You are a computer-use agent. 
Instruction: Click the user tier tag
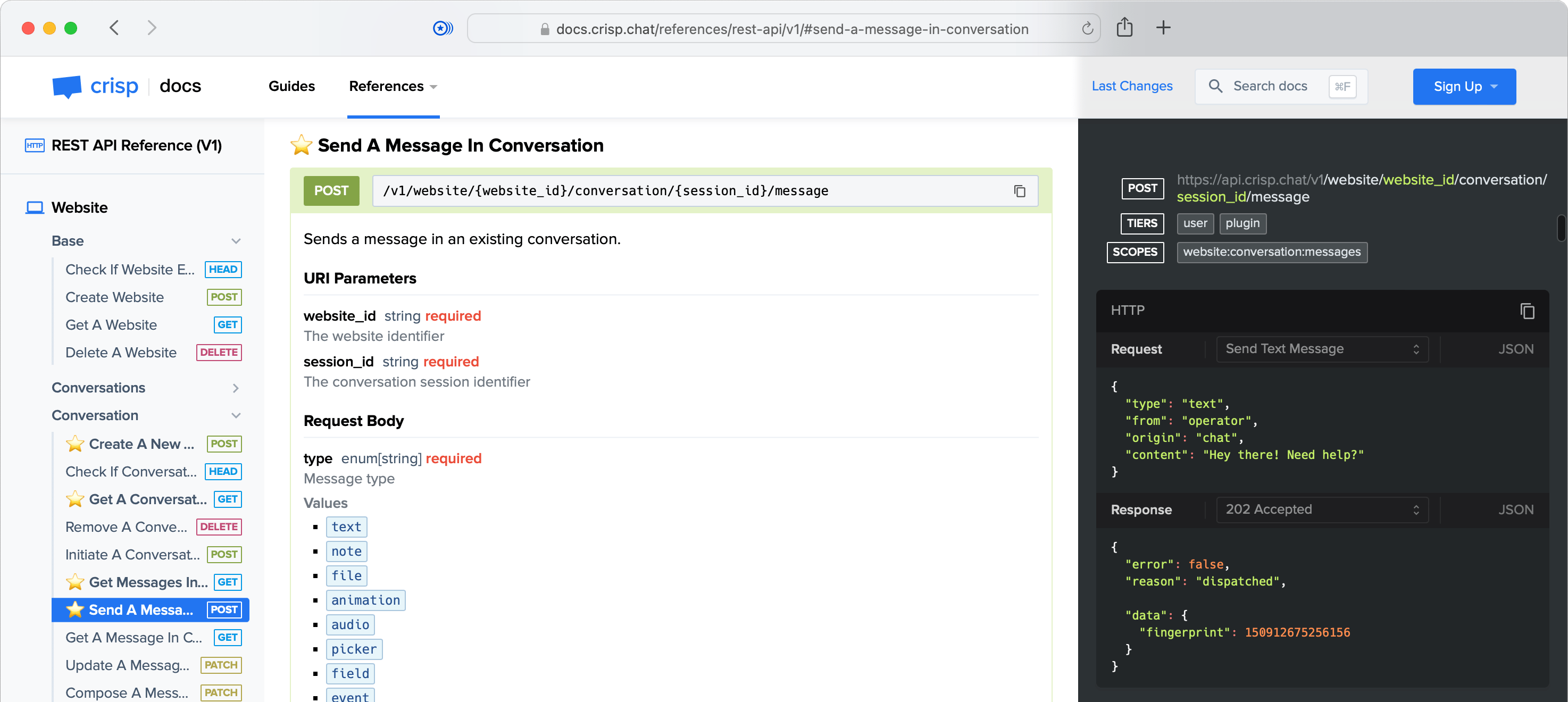1195,223
